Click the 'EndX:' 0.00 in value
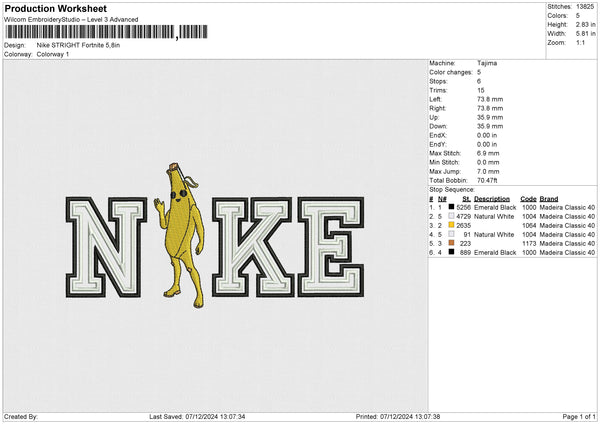 point(487,135)
